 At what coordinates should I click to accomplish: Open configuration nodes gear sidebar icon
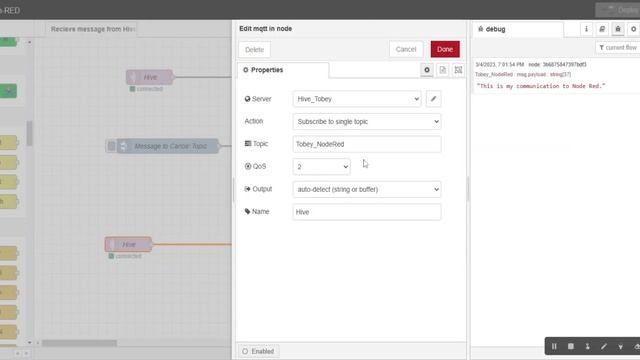pos(633,29)
